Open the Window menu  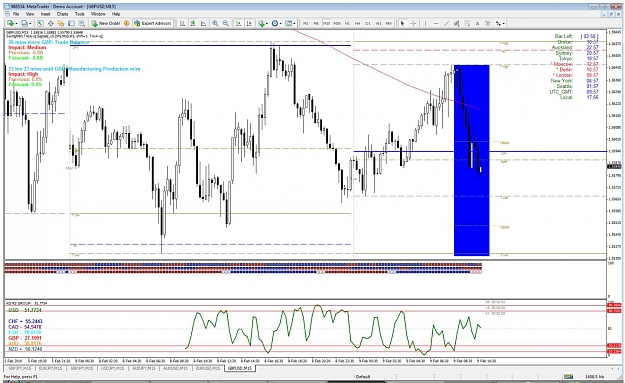98,14
